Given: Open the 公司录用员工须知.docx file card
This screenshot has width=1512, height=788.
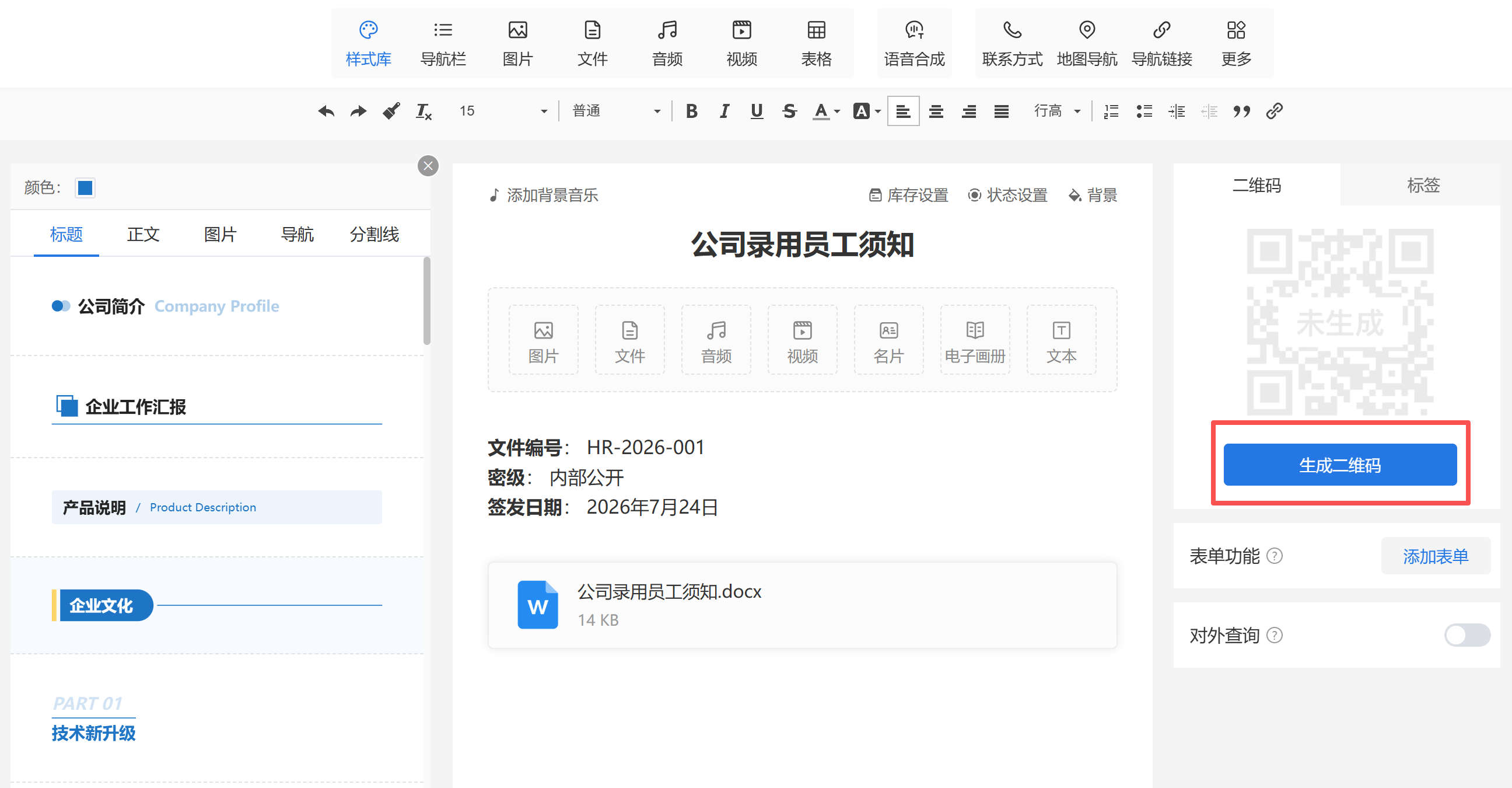Looking at the screenshot, I should [801, 605].
